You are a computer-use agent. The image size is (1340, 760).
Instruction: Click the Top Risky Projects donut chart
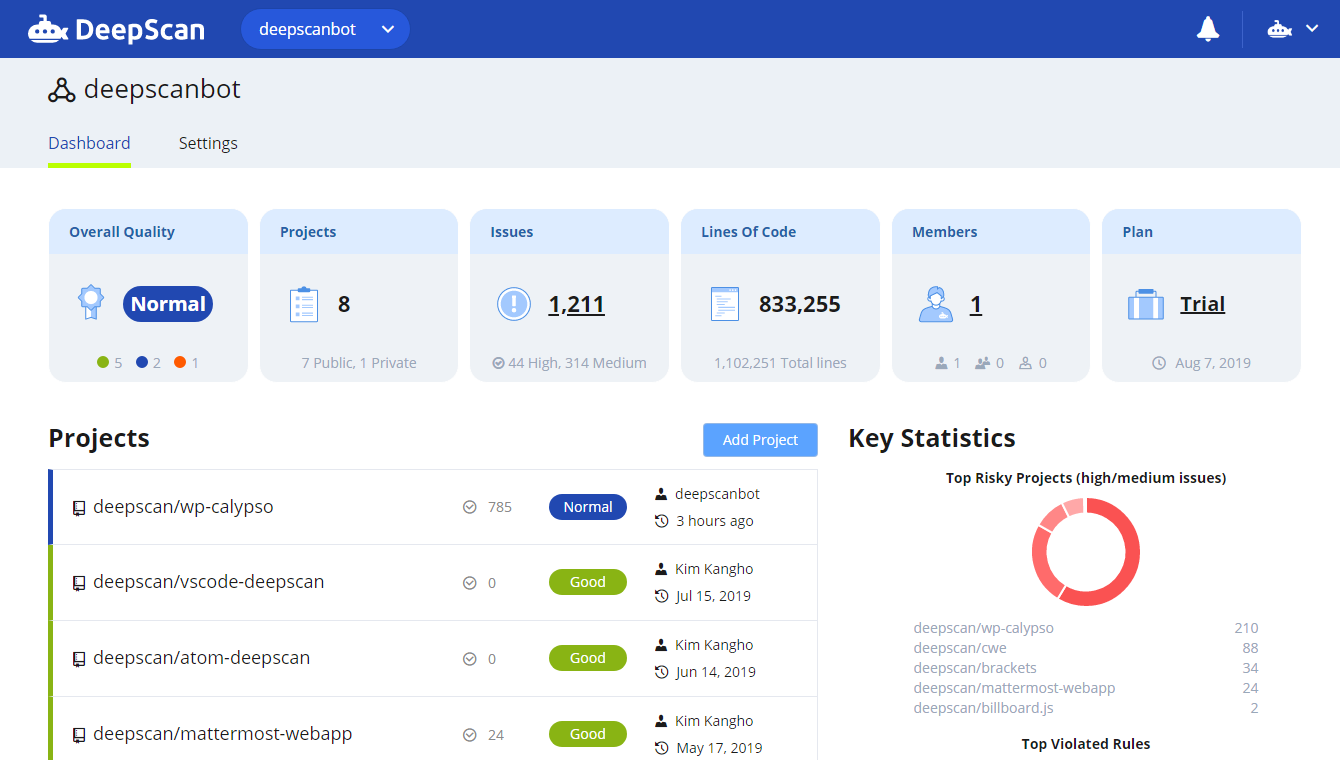coord(1086,552)
